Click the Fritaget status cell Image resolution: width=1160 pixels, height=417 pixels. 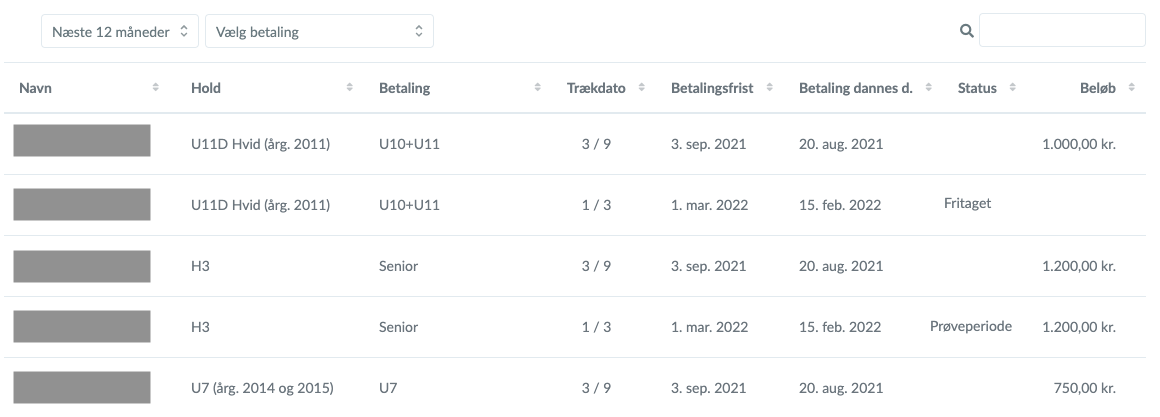pos(967,203)
